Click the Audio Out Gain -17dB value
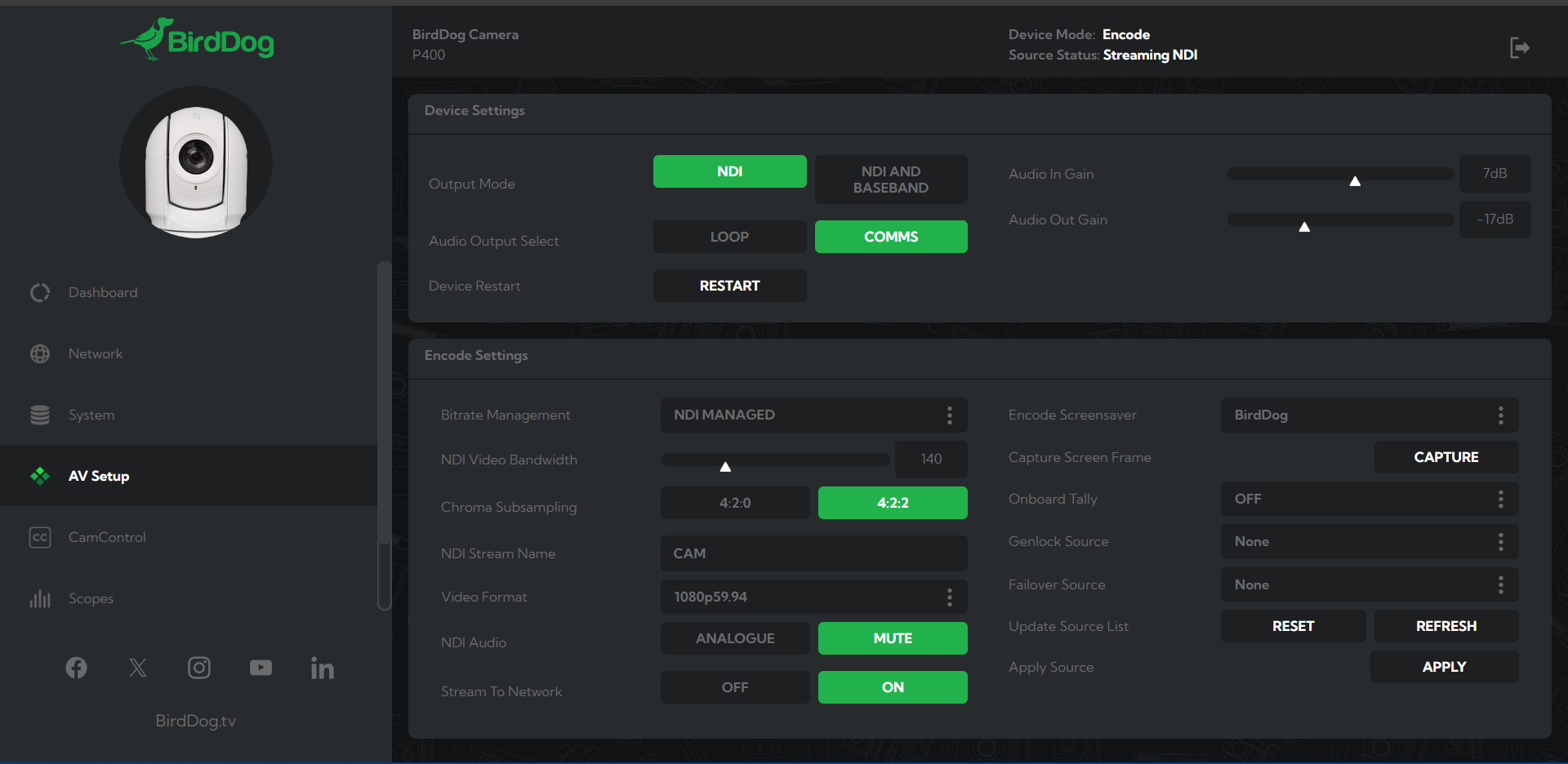 (1494, 219)
